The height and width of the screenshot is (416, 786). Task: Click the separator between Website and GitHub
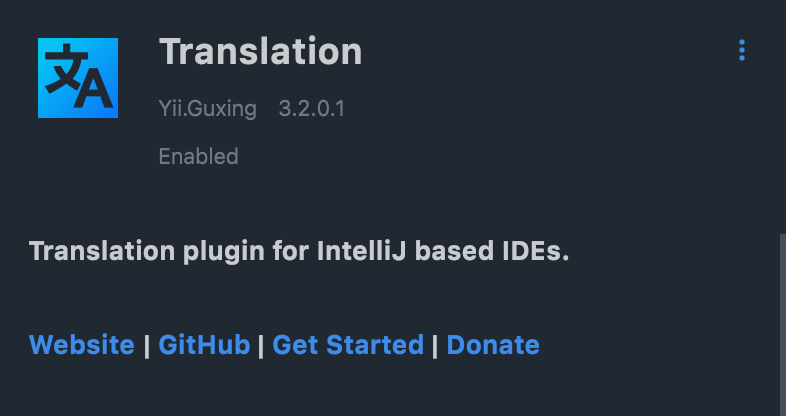click(x=147, y=345)
